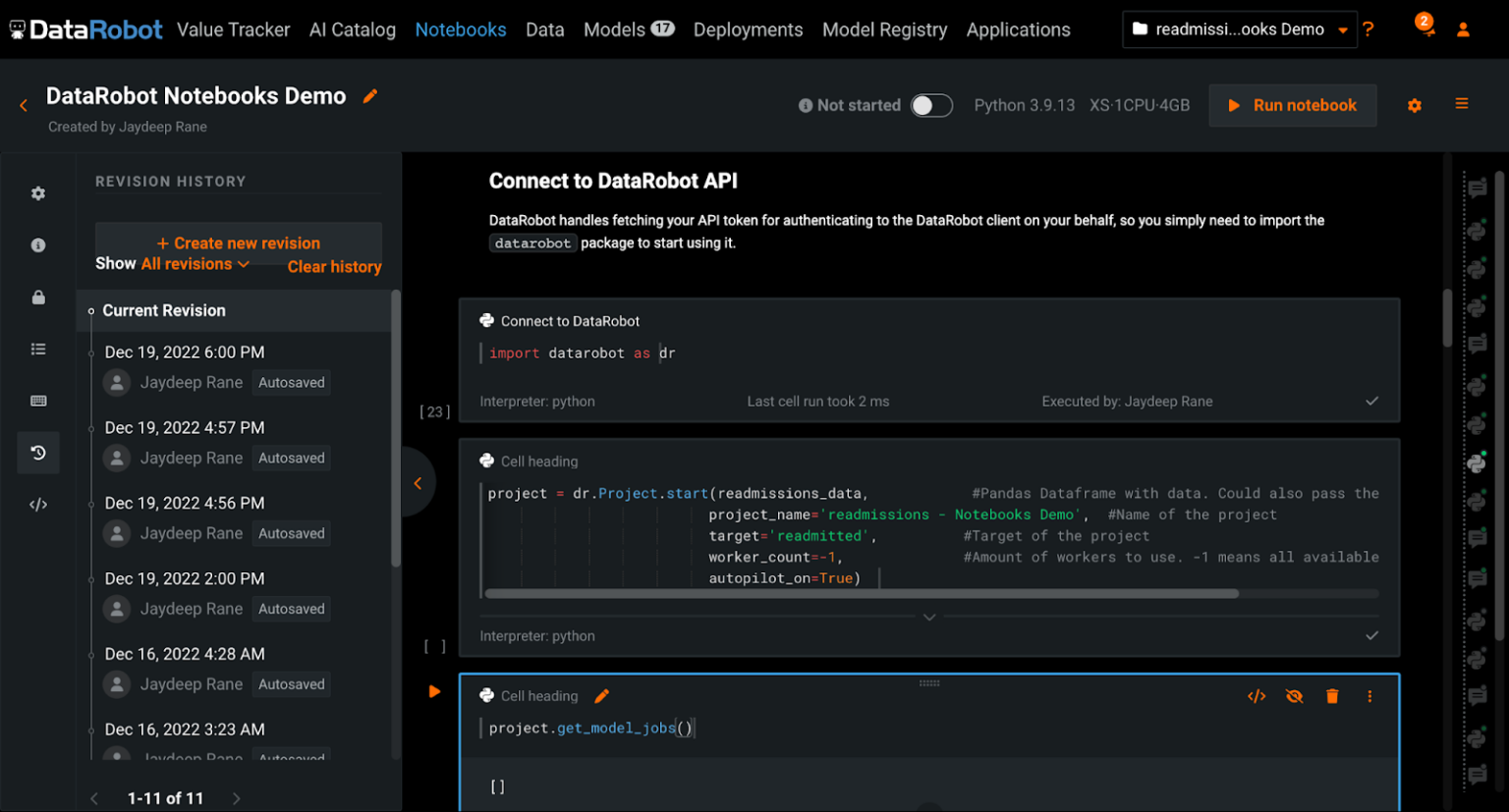
Task: Open the table of contents panel
Action: pos(37,349)
